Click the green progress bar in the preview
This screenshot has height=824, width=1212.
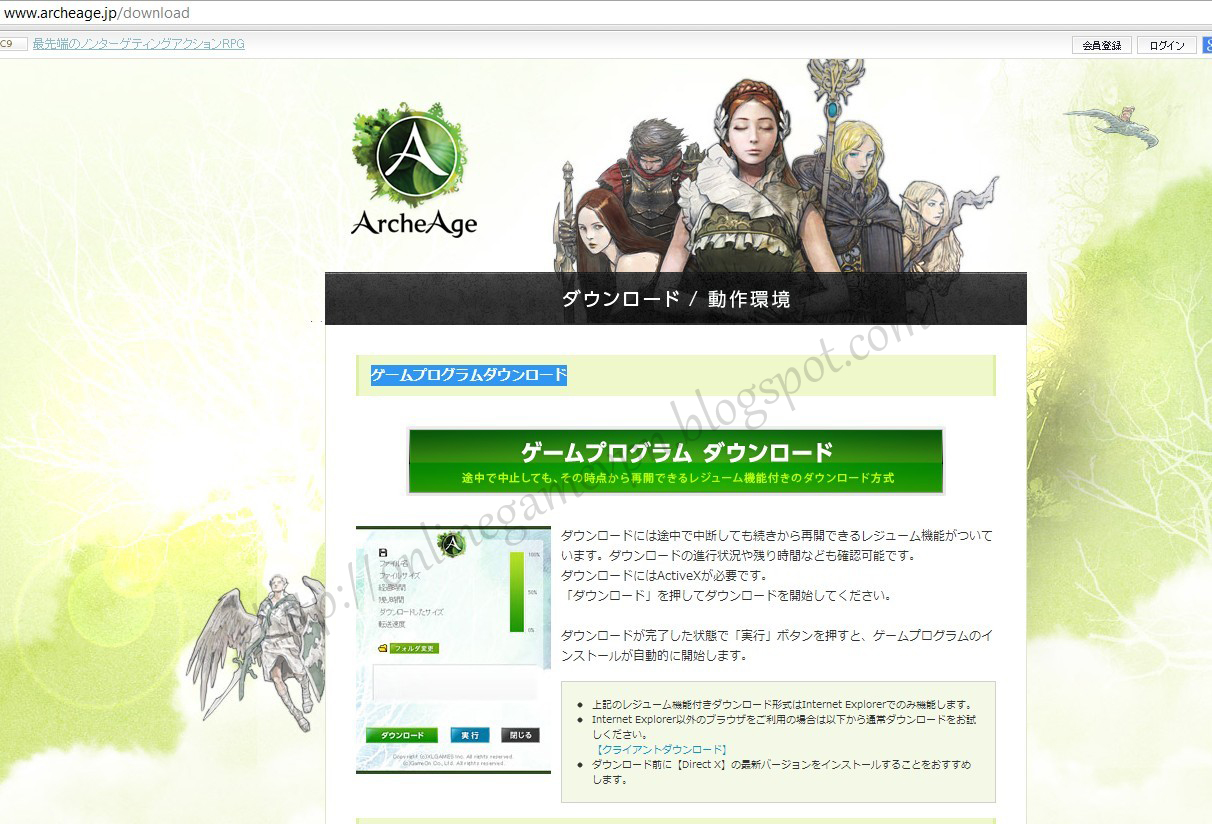(517, 592)
